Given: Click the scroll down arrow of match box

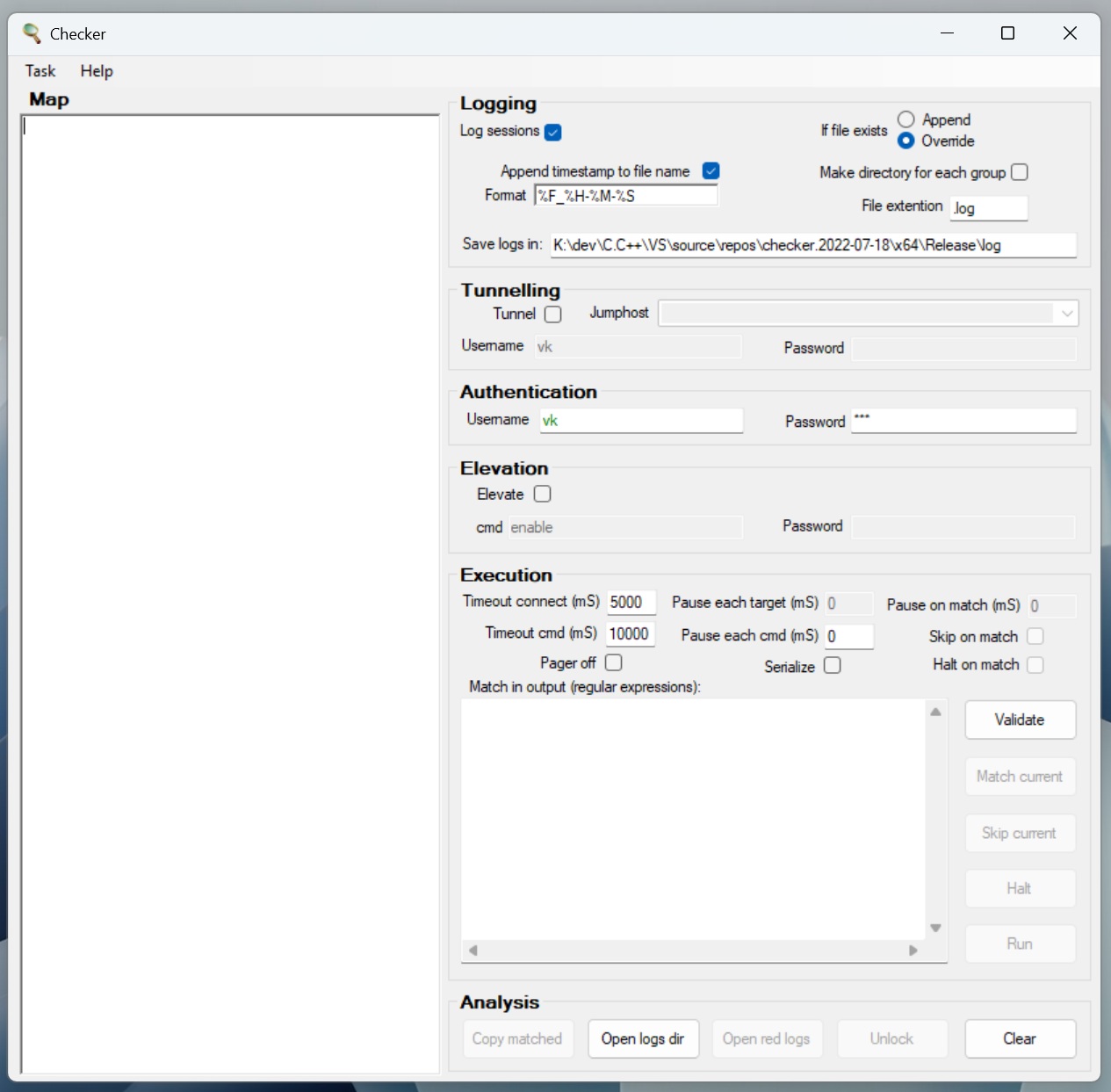Looking at the screenshot, I should [x=935, y=928].
